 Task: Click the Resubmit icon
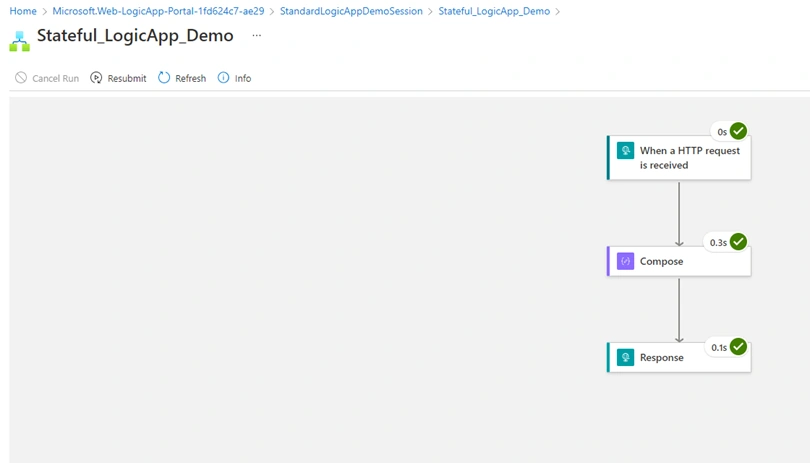[96, 78]
